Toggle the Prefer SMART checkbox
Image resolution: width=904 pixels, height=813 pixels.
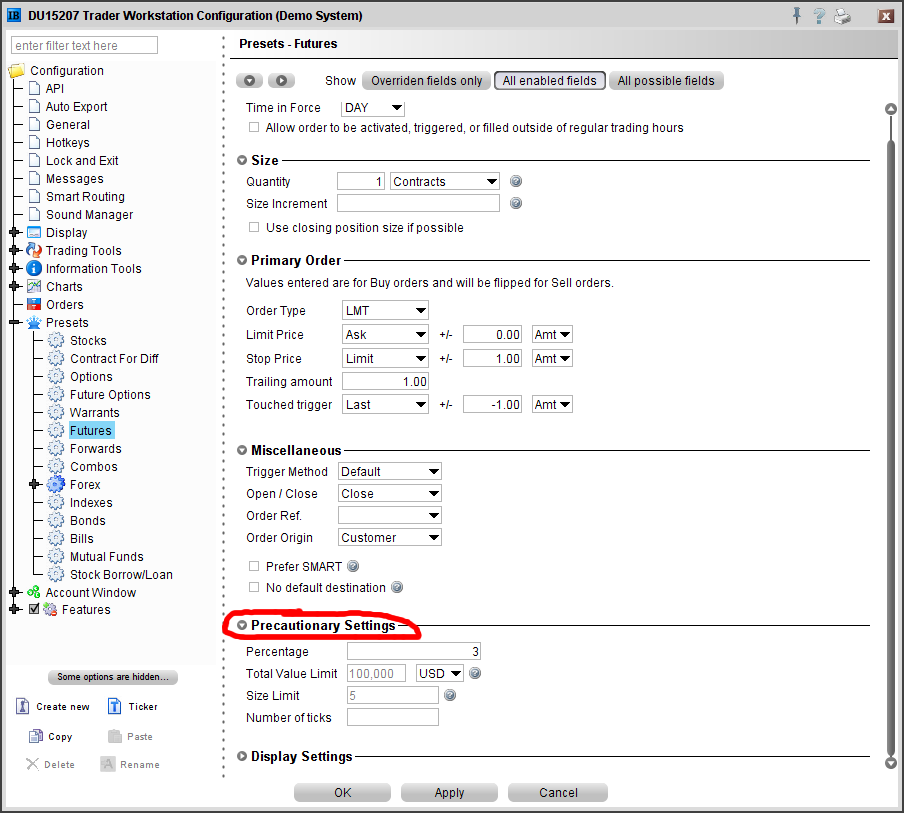pyautogui.click(x=254, y=566)
